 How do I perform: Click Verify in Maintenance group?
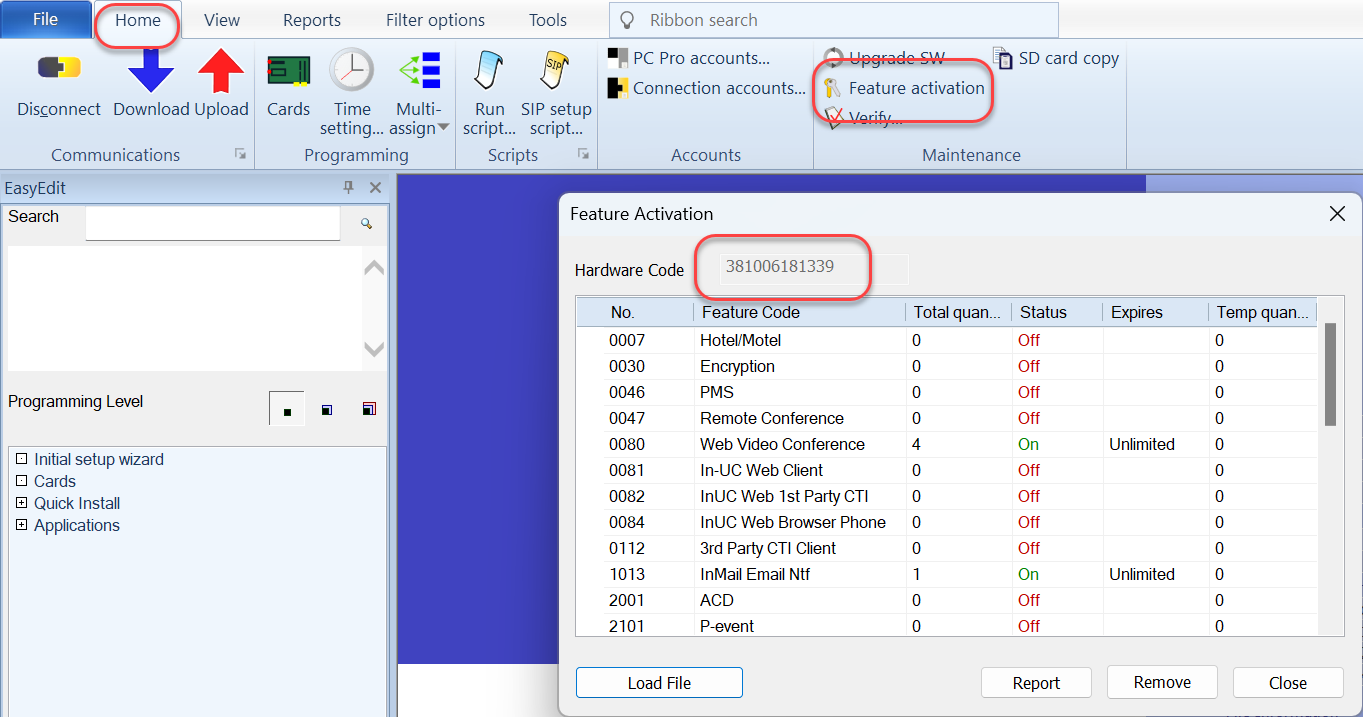pos(863,117)
